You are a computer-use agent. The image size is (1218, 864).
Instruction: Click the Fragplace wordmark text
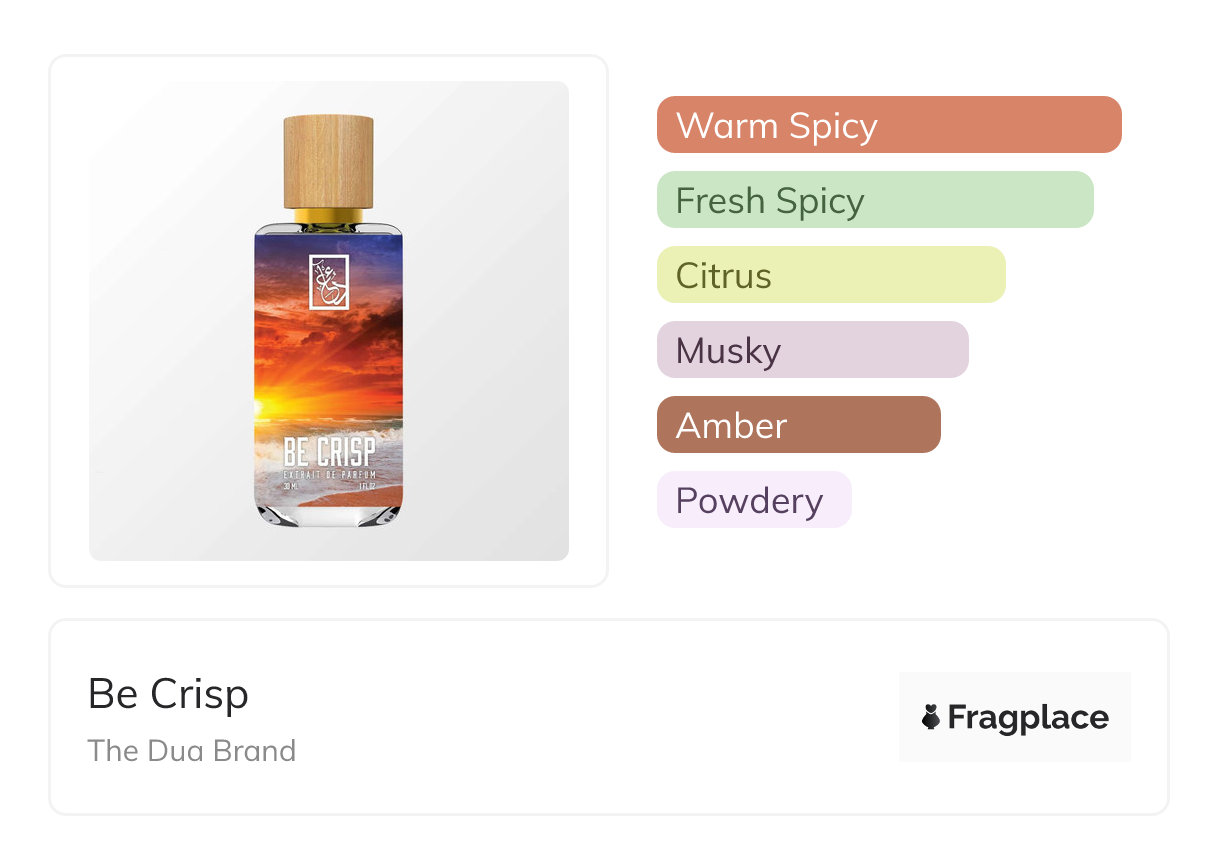(x=1027, y=717)
